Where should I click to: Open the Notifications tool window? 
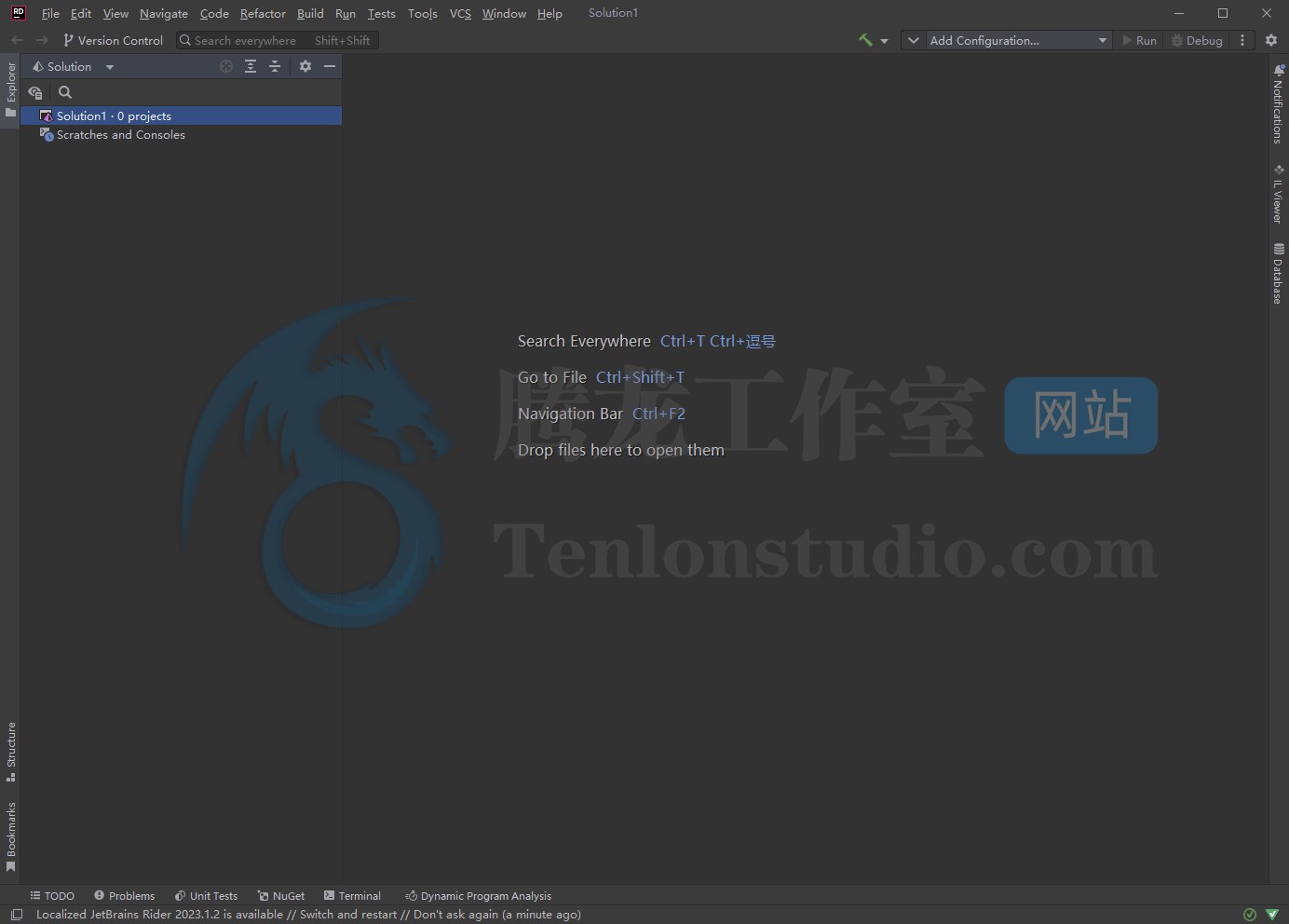click(1279, 104)
